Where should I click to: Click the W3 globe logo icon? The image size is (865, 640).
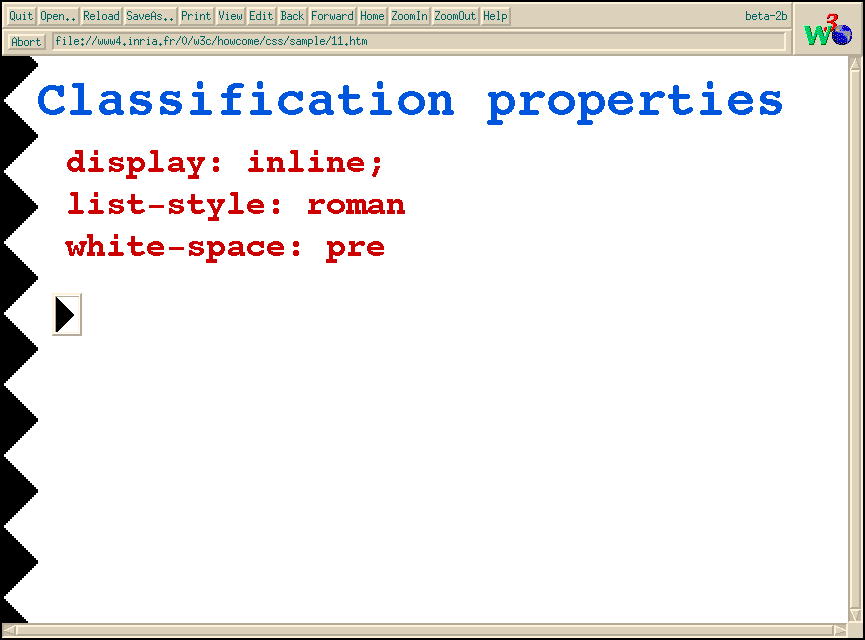[828, 29]
